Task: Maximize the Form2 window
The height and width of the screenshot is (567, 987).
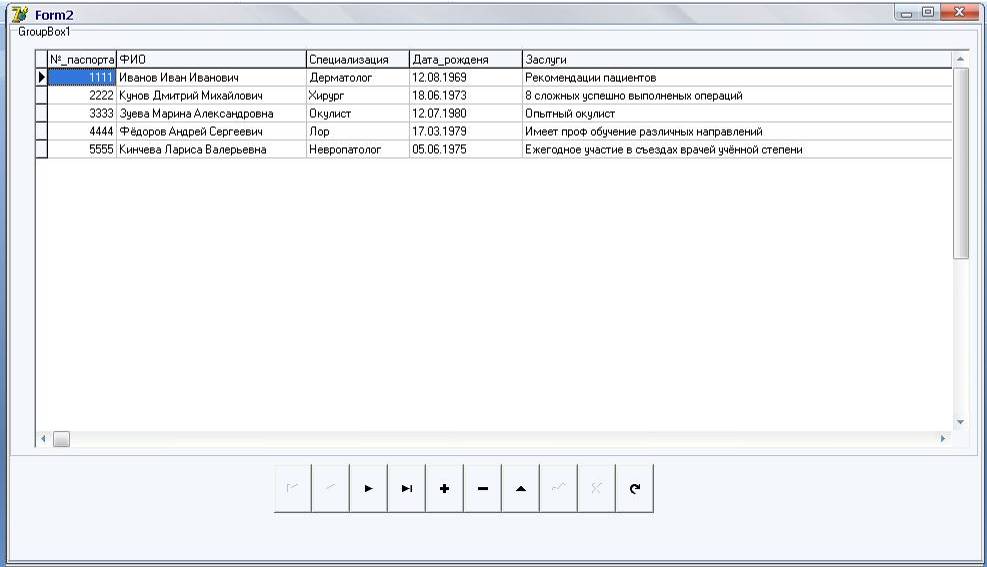Action: coord(928,13)
